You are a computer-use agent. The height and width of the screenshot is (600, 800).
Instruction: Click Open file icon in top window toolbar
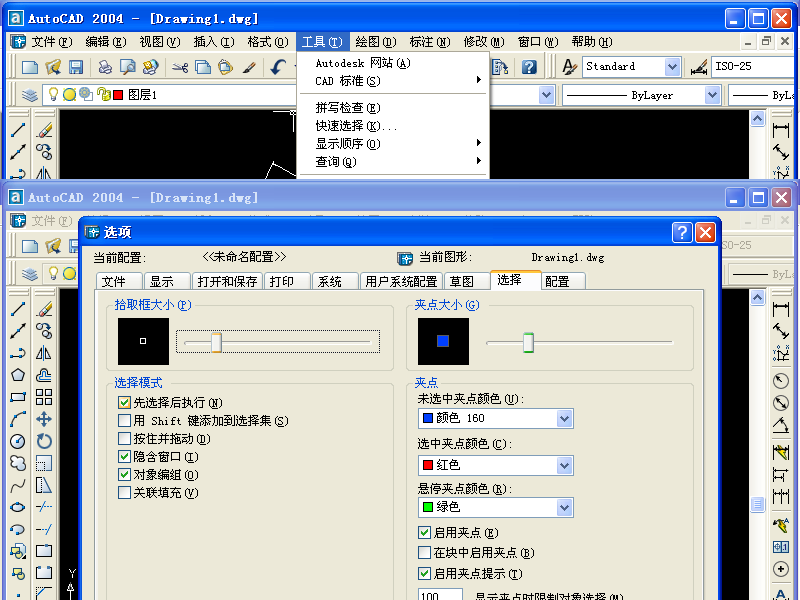pyautogui.click(x=53, y=67)
